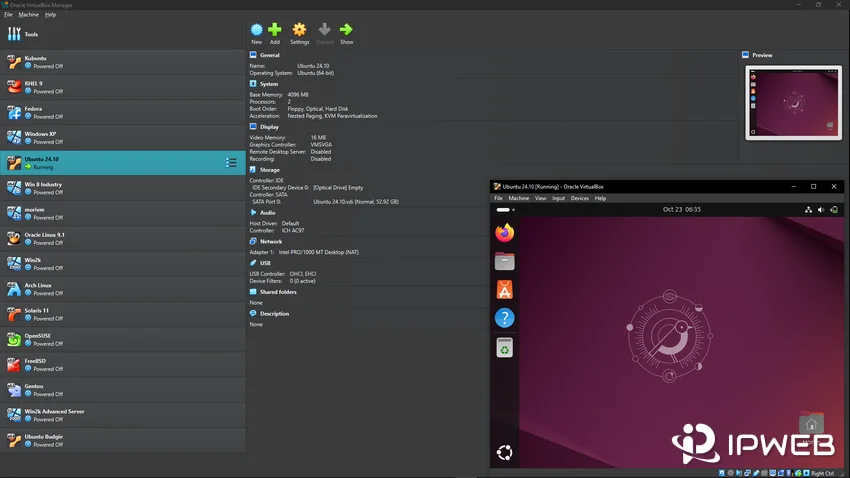Click the Ubuntu workspace indicator pill
850x478 pixels.
503,210
